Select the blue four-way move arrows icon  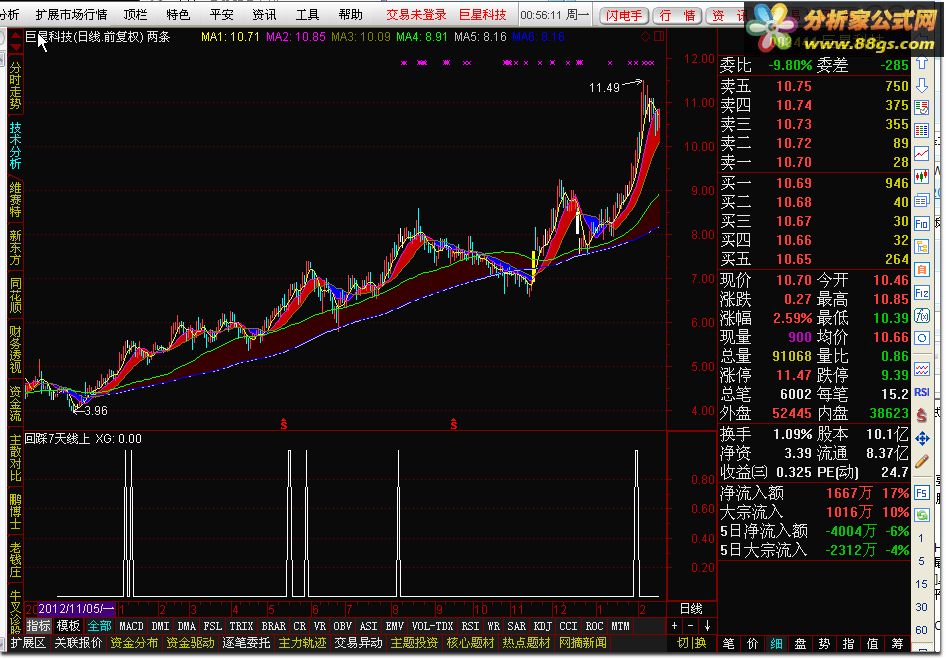pyautogui.click(x=921, y=439)
